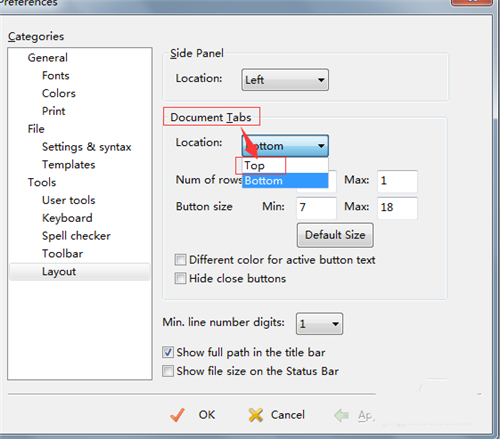
Task: Go to Settings & syntax category
Action: [87, 147]
